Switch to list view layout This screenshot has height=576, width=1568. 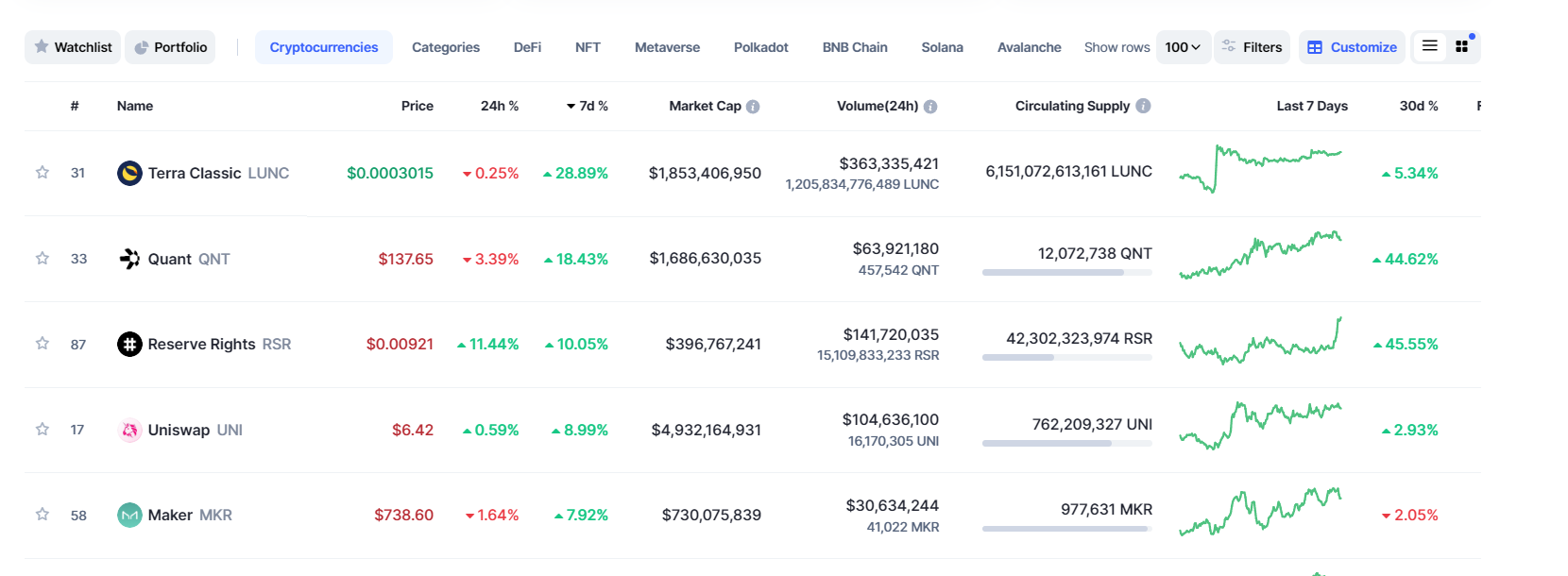pyautogui.click(x=1430, y=46)
